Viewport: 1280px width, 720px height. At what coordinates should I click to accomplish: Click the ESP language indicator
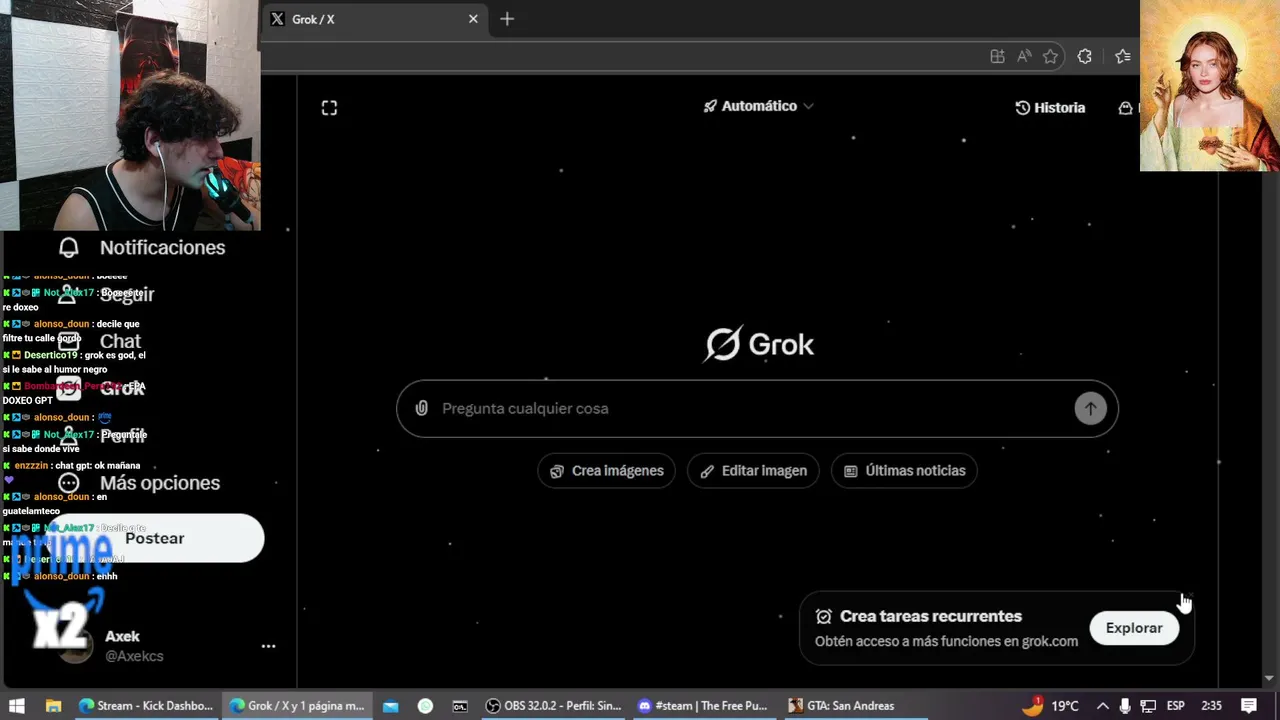point(1176,706)
